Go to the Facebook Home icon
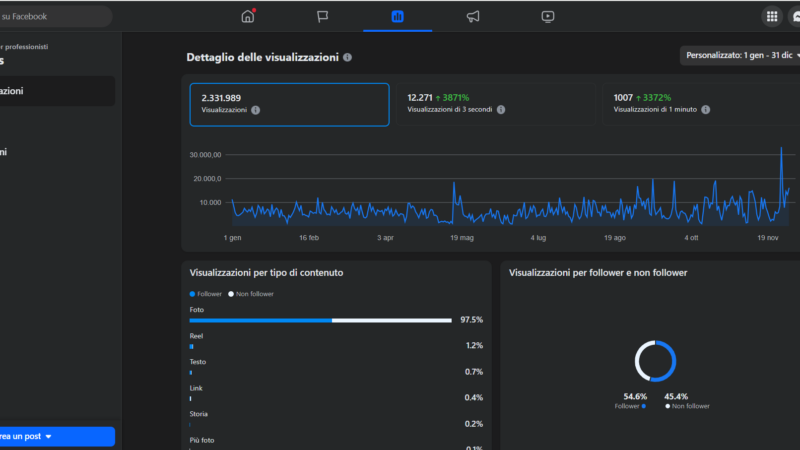The height and width of the screenshot is (450, 800). [248, 16]
